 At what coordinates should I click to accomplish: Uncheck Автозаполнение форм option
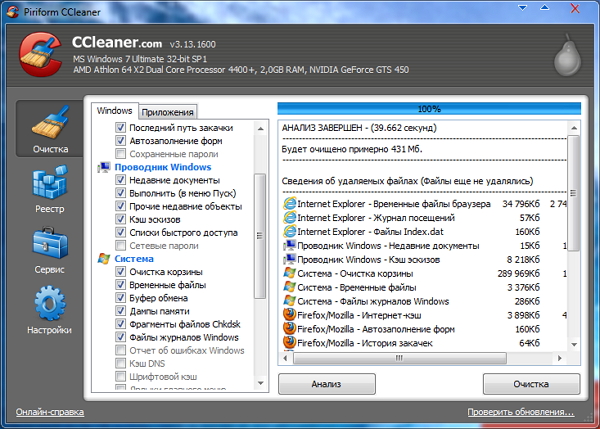pyautogui.click(x=121, y=140)
